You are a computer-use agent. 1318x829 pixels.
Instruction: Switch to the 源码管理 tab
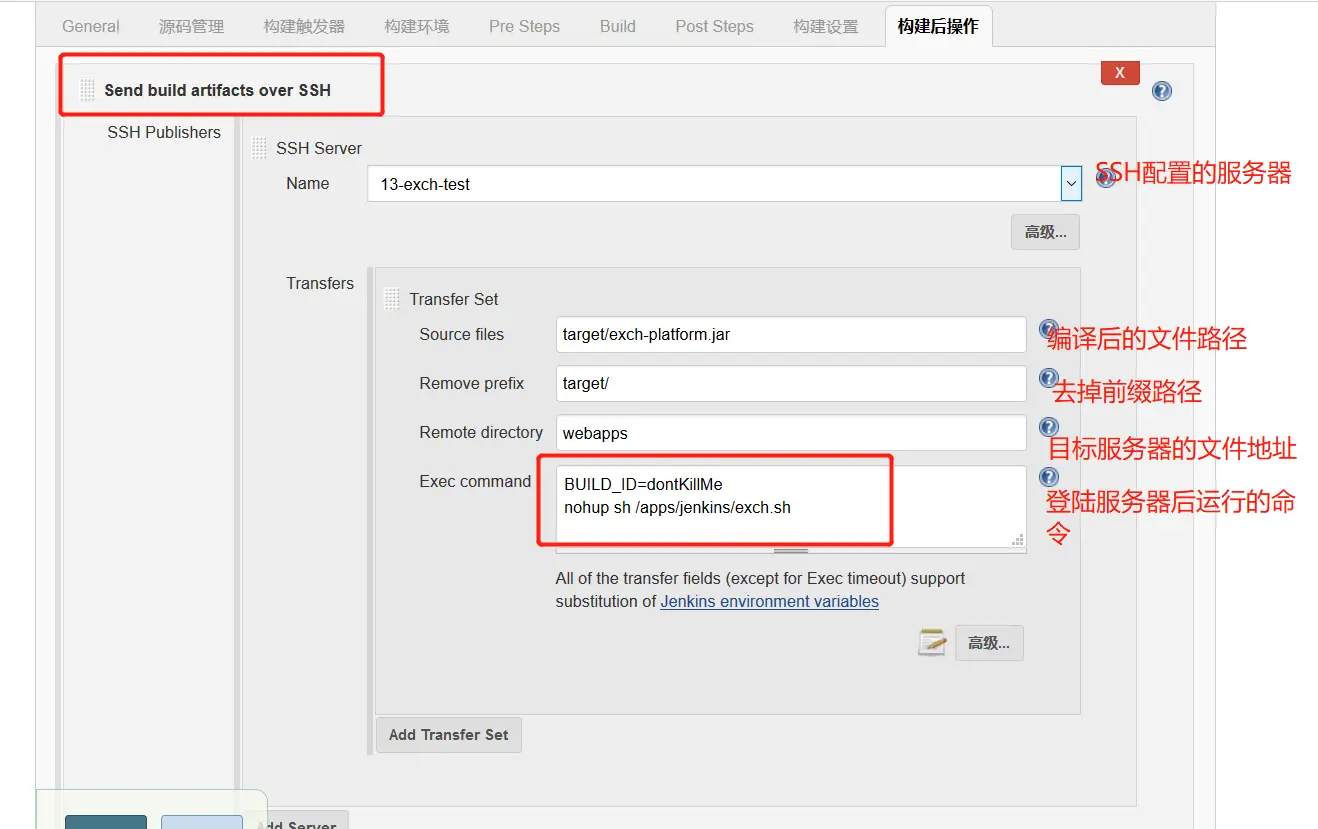coord(192,26)
